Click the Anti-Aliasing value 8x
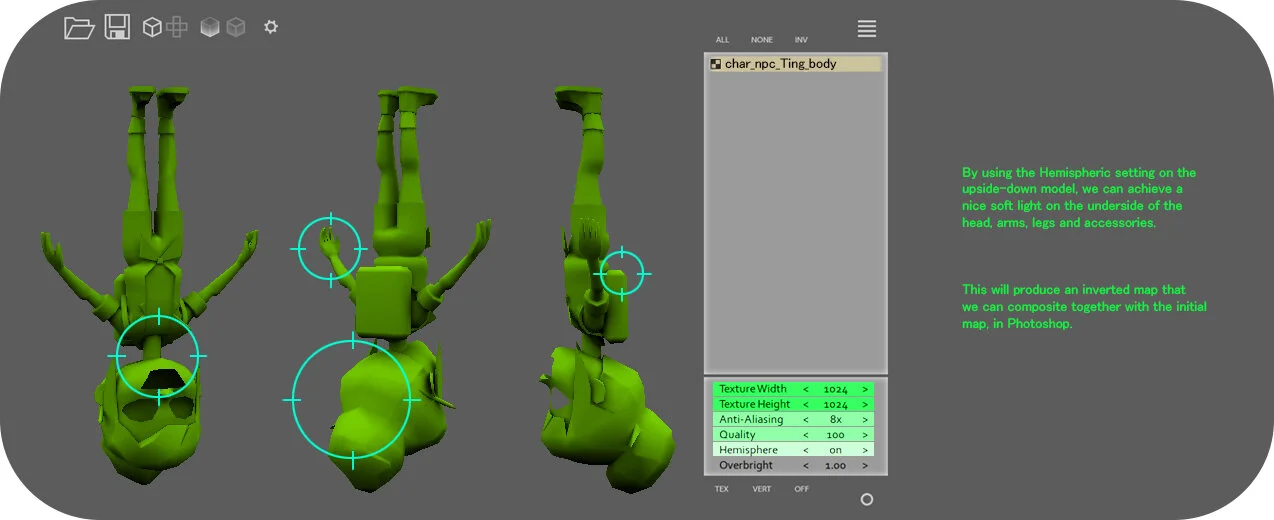The image size is (1274, 520). coord(836,420)
